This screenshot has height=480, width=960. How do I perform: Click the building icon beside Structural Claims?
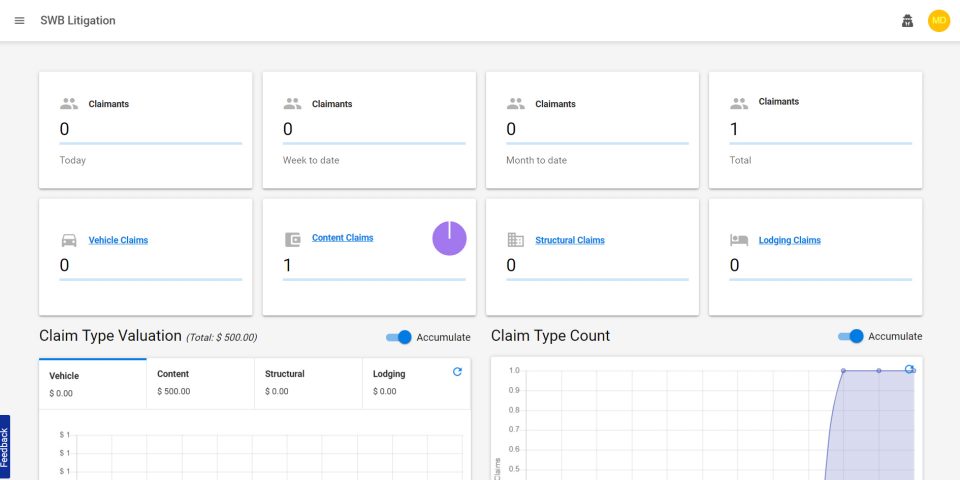coord(516,240)
